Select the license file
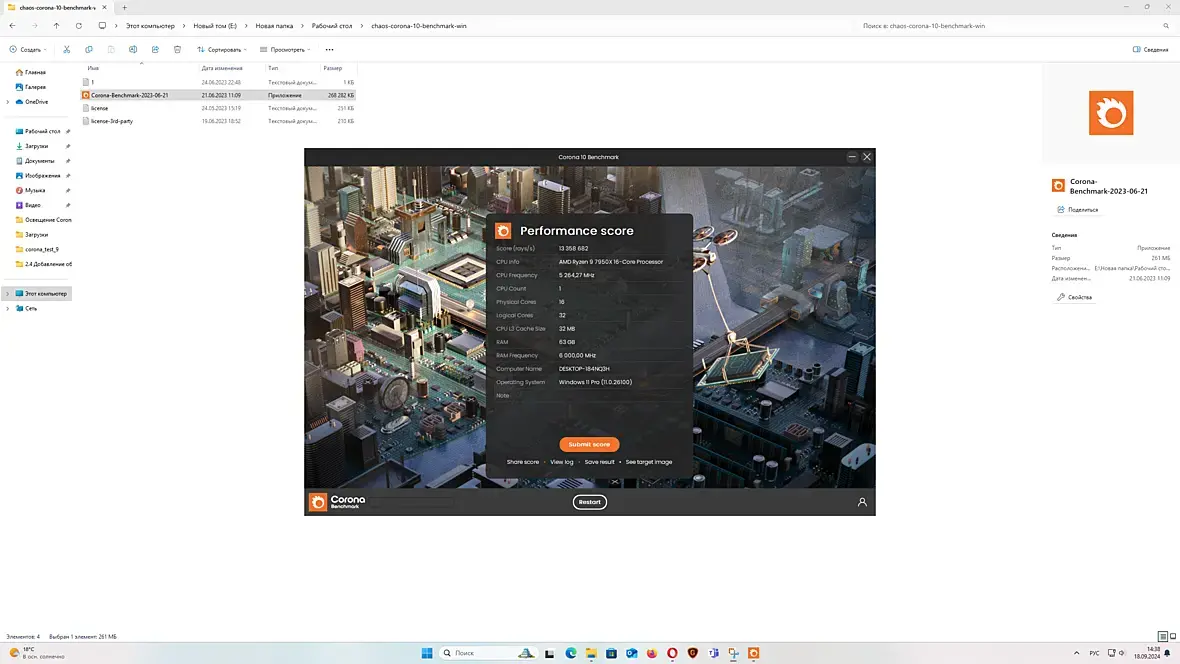 (x=99, y=108)
